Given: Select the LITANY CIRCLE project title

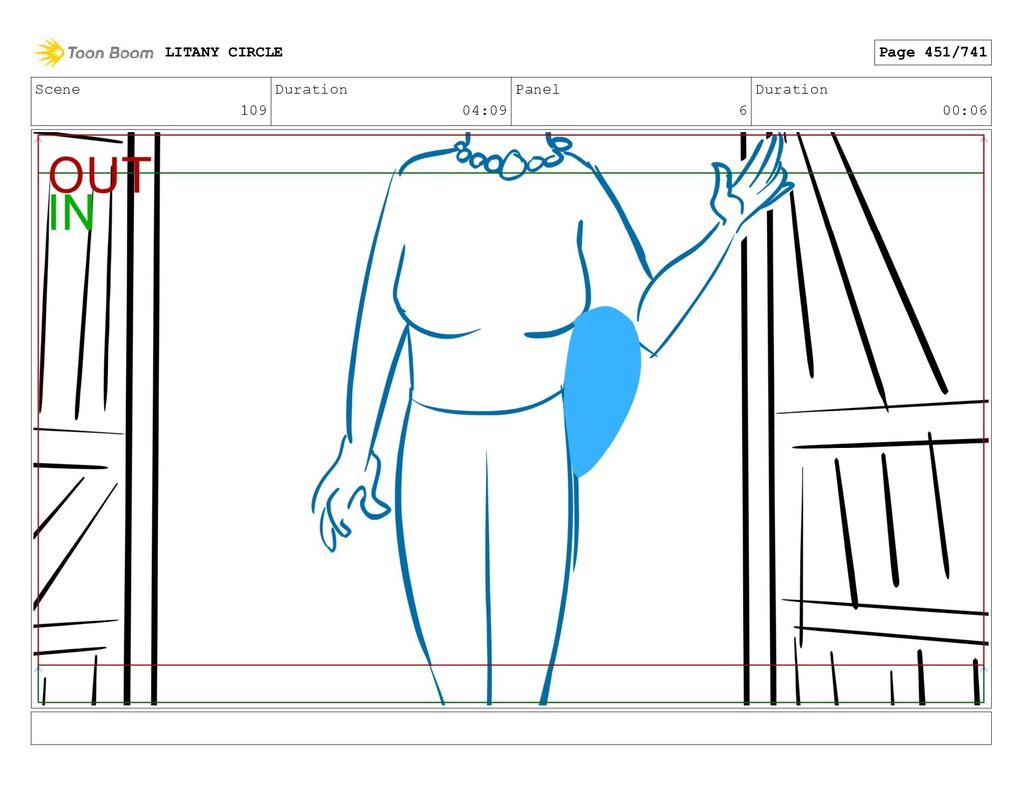Looking at the screenshot, I should [x=223, y=52].
